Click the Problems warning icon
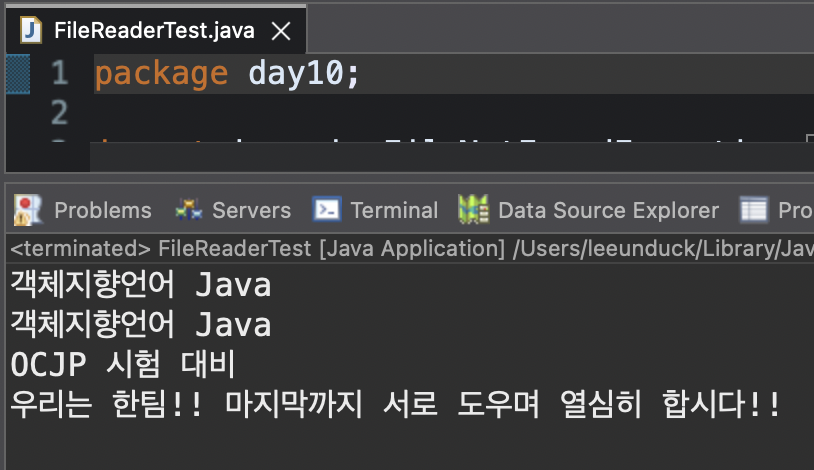Screen dimensions: 814x470 [x=27, y=210]
